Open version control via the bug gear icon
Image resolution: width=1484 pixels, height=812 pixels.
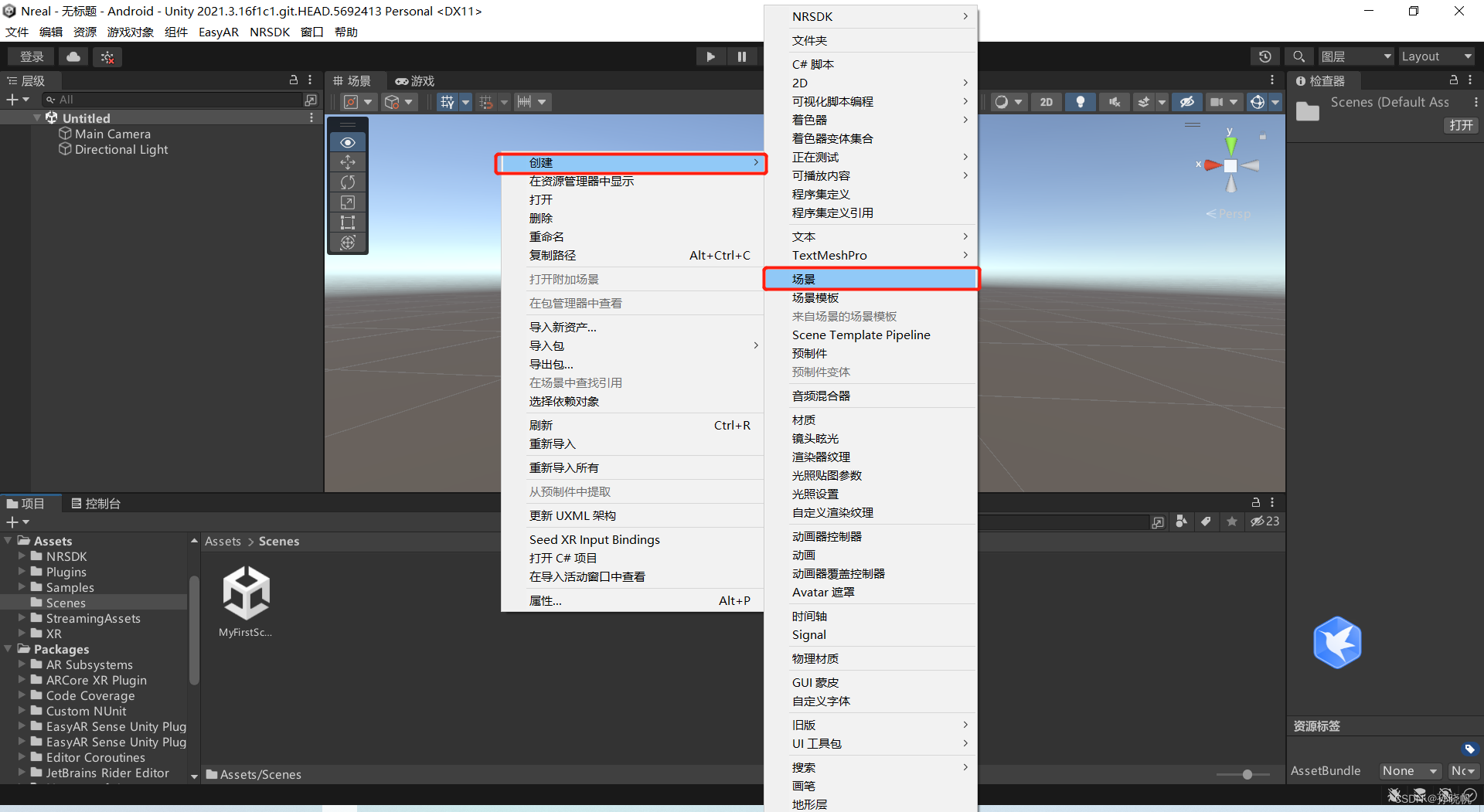pyautogui.click(x=107, y=57)
